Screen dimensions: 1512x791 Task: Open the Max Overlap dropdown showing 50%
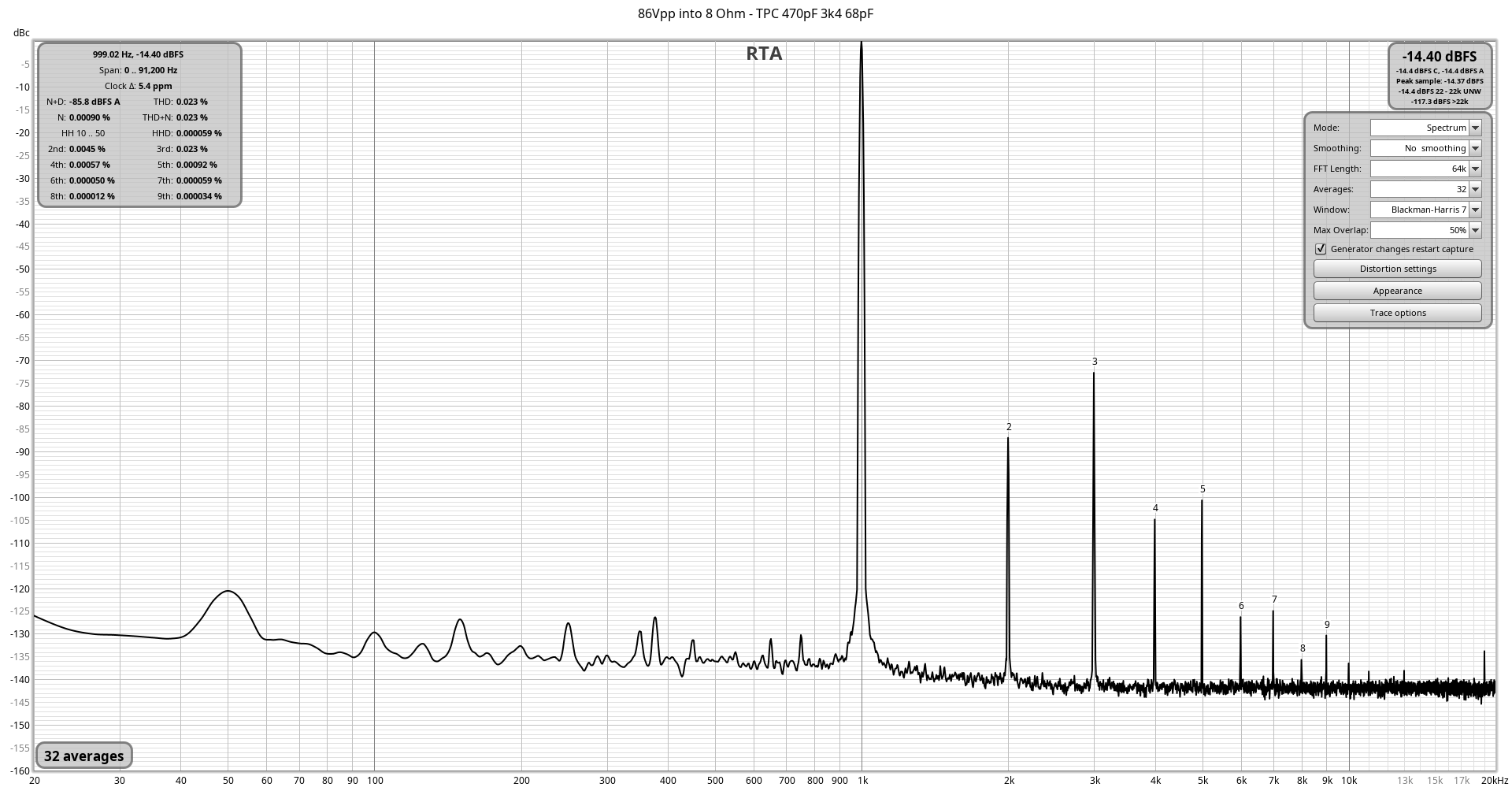[x=1475, y=230]
